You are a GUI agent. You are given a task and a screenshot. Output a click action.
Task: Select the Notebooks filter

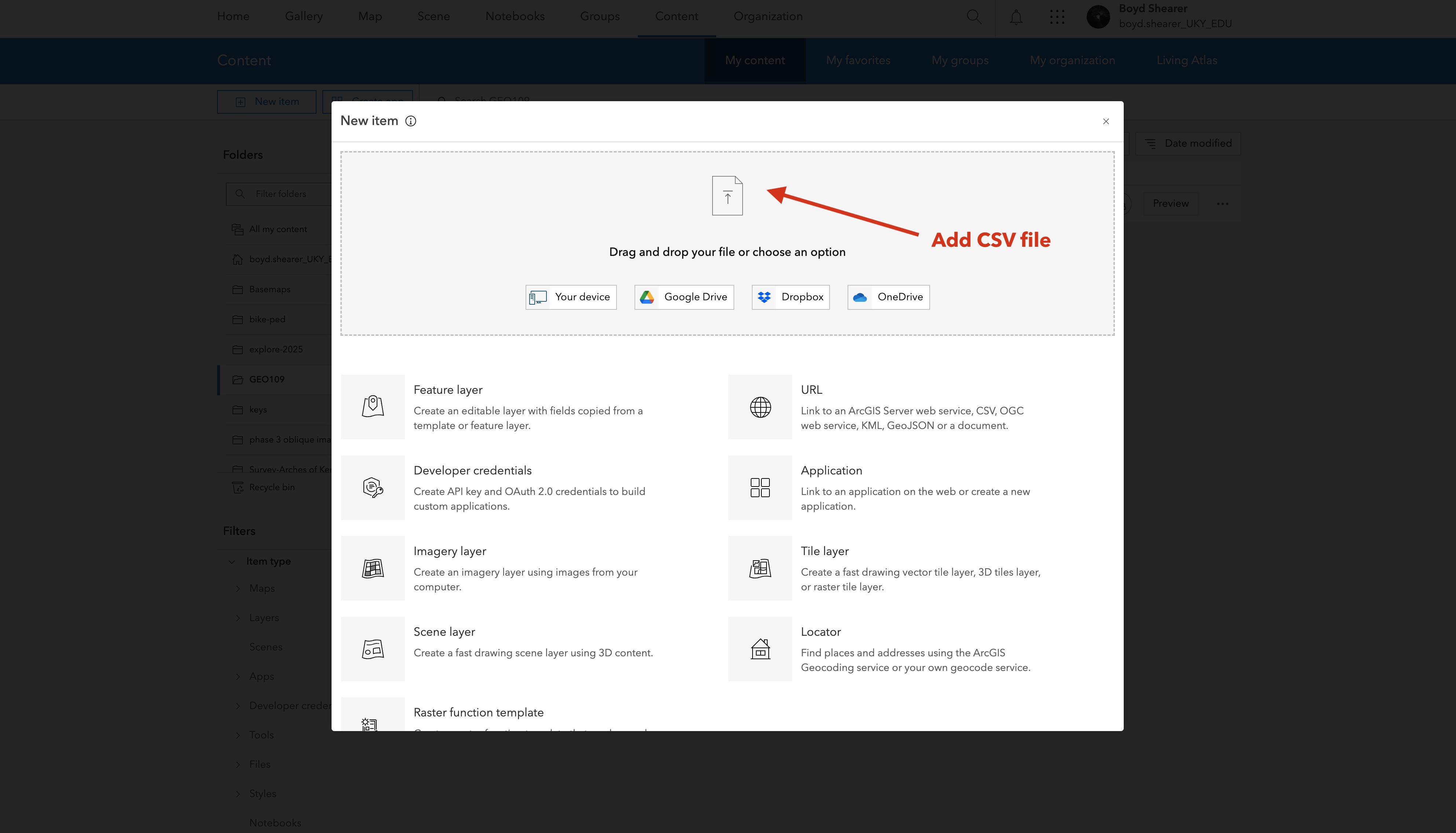click(x=275, y=823)
